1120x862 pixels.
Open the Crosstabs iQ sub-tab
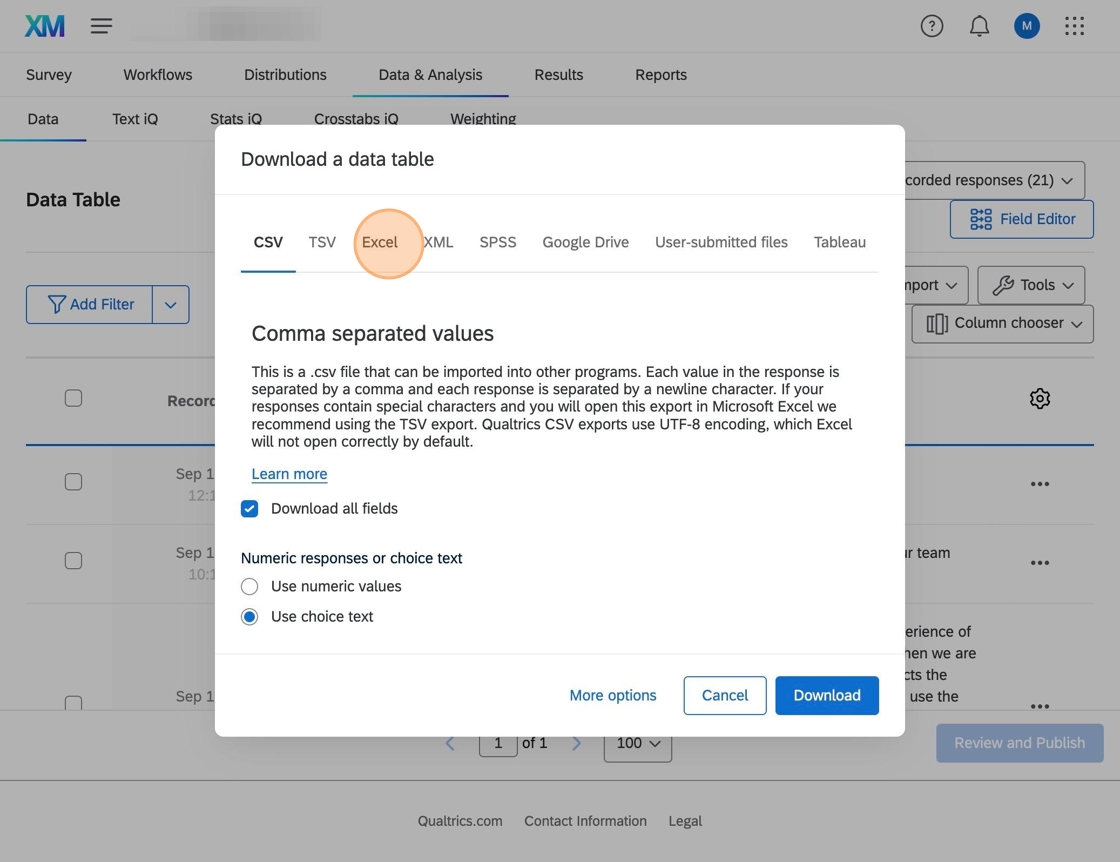point(356,119)
